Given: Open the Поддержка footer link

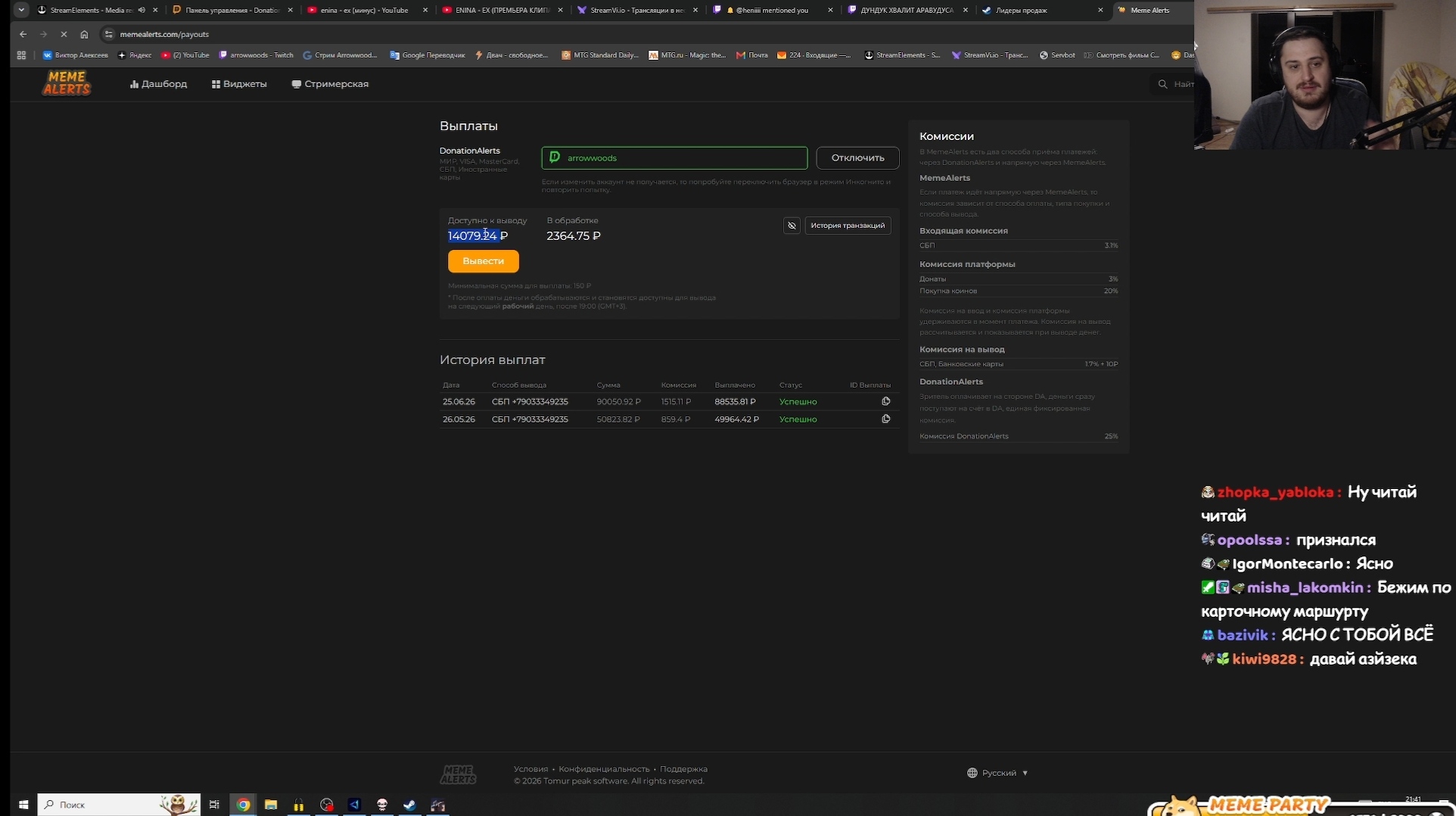Looking at the screenshot, I should pyautogui.click(x=683, y=769).
